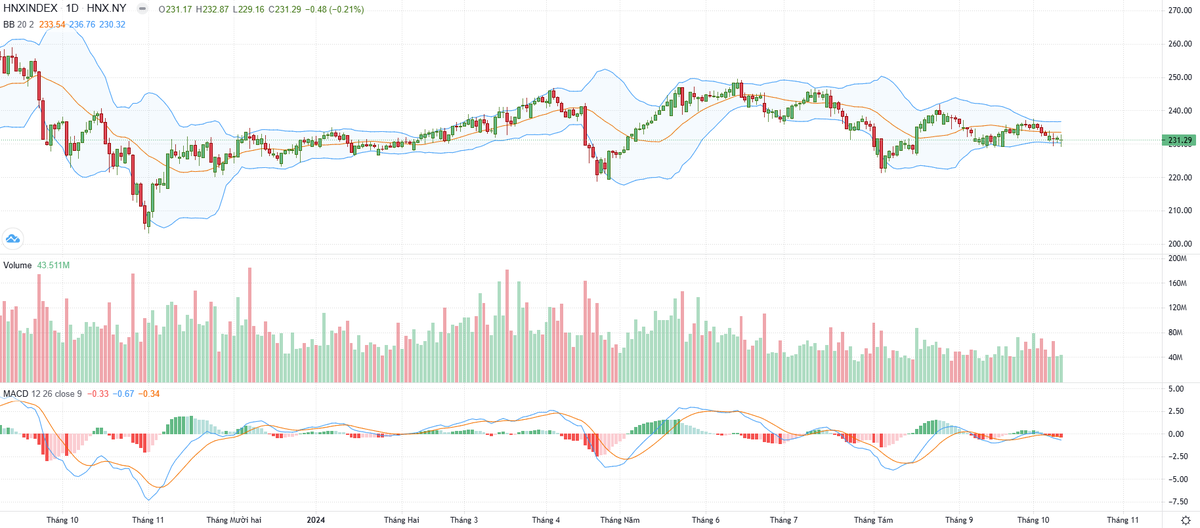Click the TradingView cloud logo icon
The image size is (1200, 528).
tap(13, 238)
